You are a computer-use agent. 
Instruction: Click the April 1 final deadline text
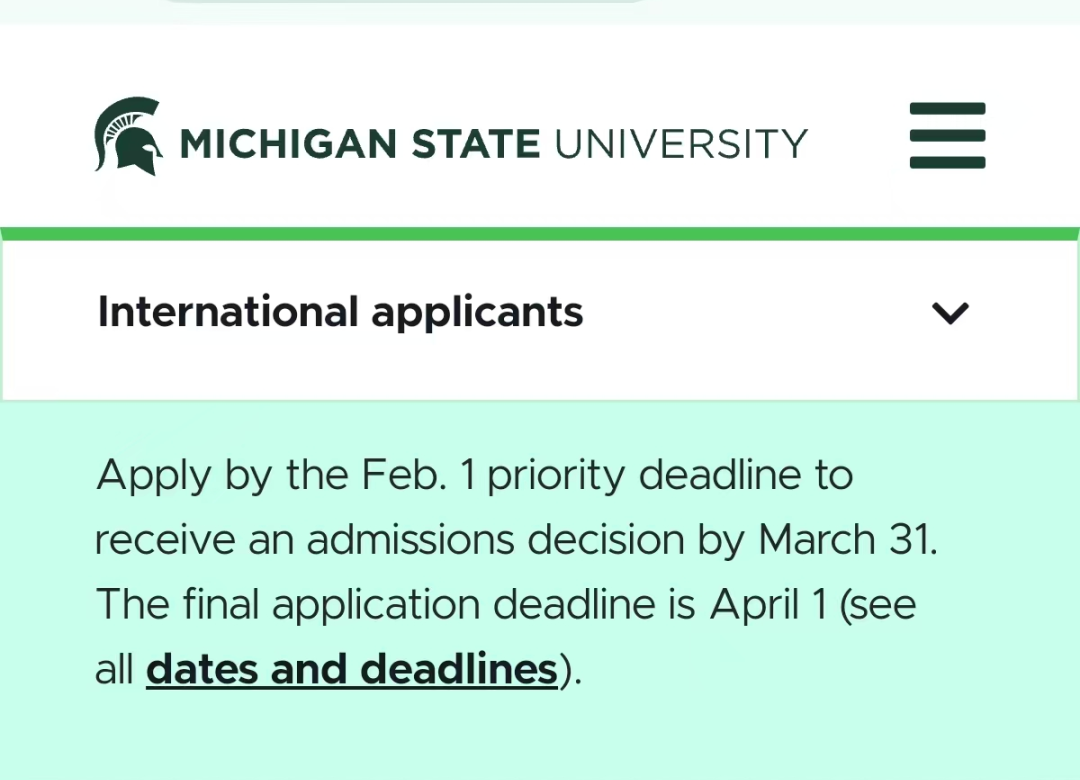(x=768, y=604)
